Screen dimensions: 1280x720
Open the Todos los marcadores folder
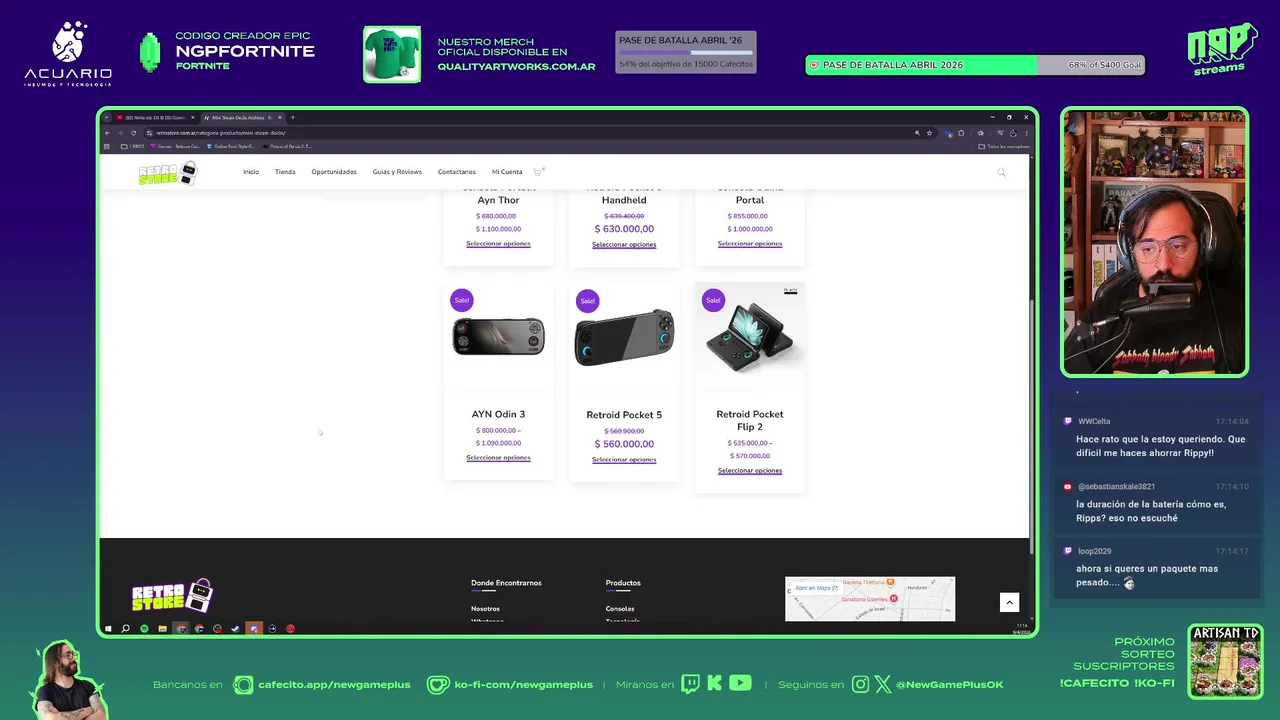(1004, 146)
